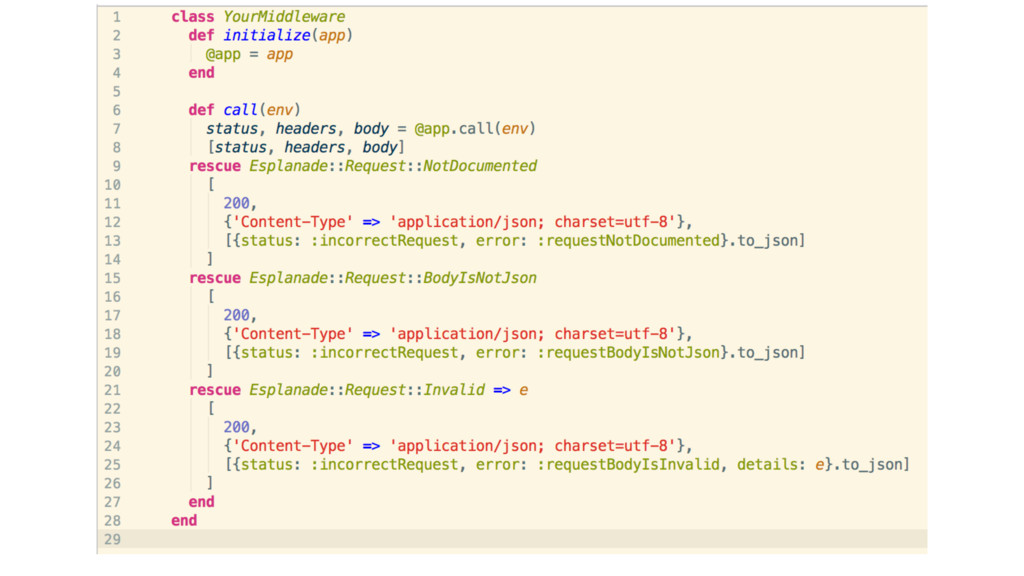
Task: Click the 'def' keyword on line 2
Action: click(201, 35)
